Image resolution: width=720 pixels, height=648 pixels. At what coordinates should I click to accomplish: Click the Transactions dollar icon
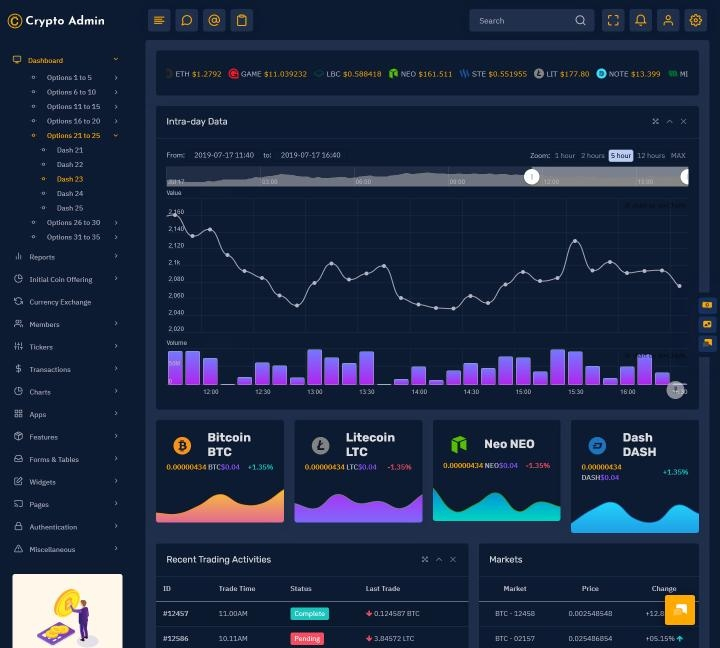pos(18,369)
